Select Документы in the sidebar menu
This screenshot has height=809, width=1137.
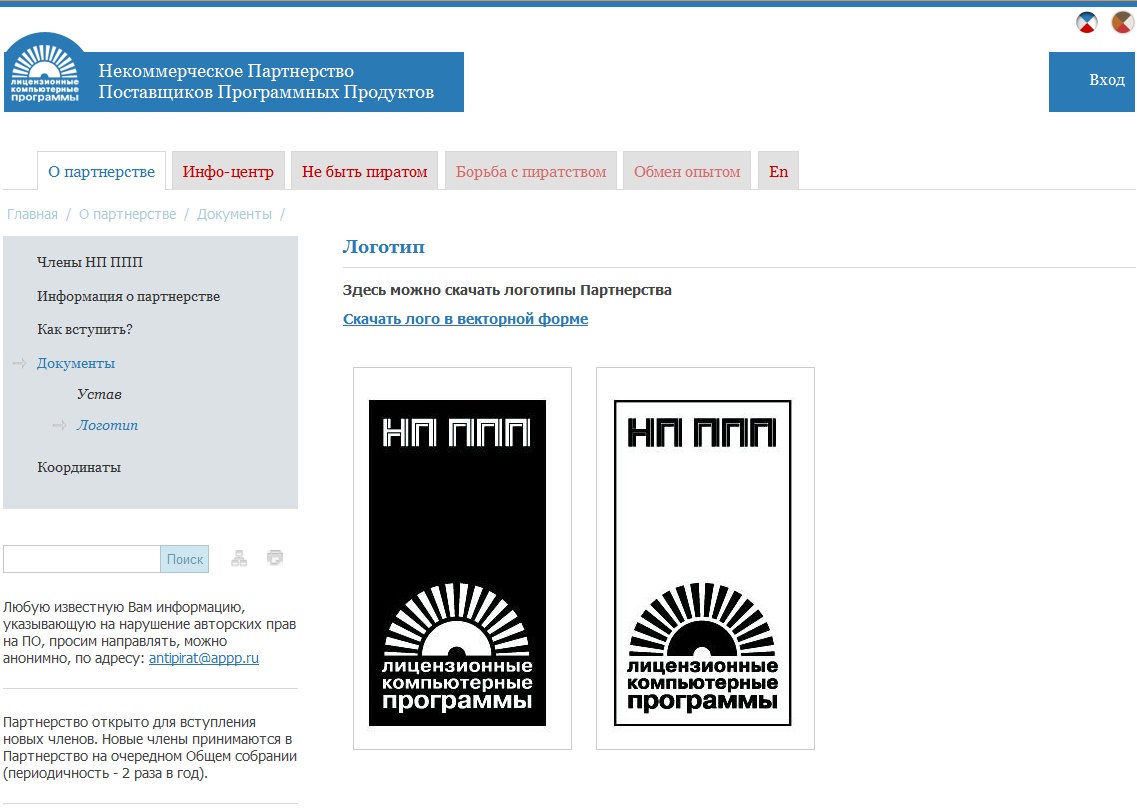[76, 363]
